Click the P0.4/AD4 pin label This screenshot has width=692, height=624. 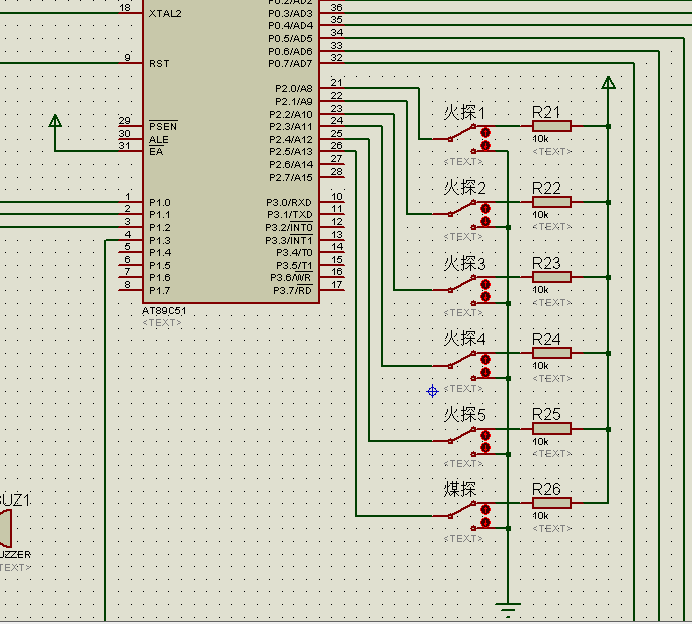(x=290, y=26)
